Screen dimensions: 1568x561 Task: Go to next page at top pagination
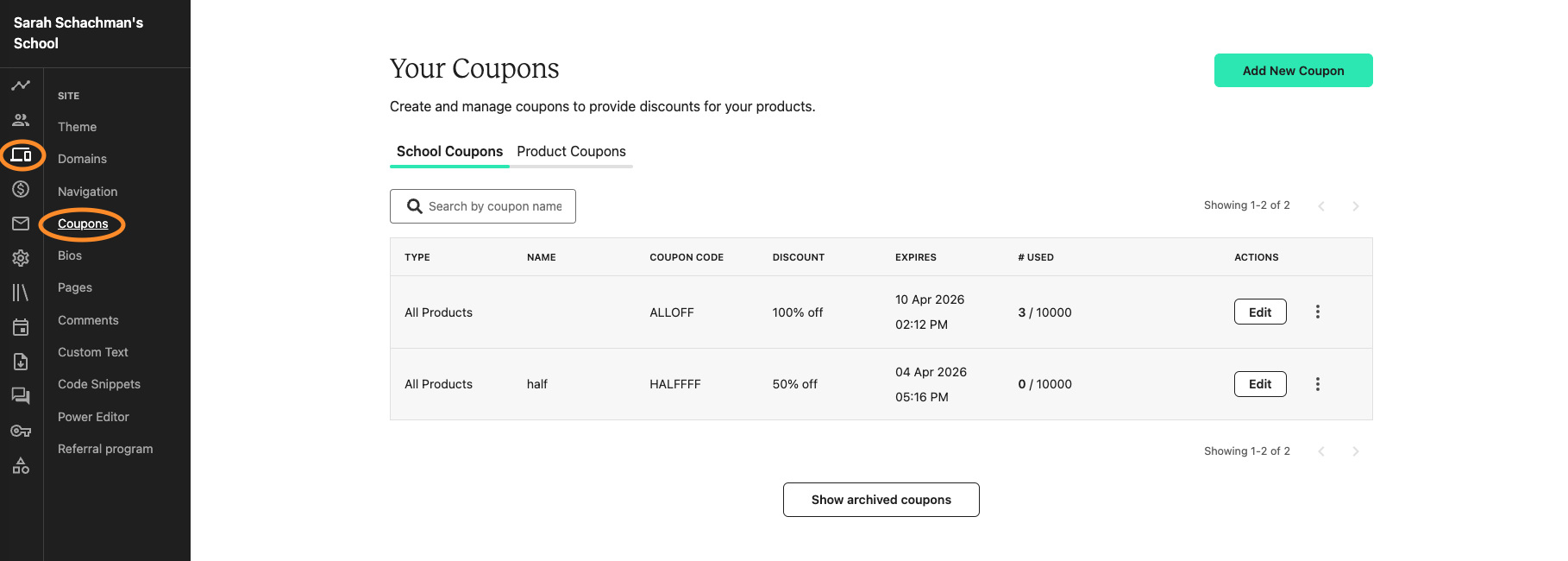(x=1356, y=205)
